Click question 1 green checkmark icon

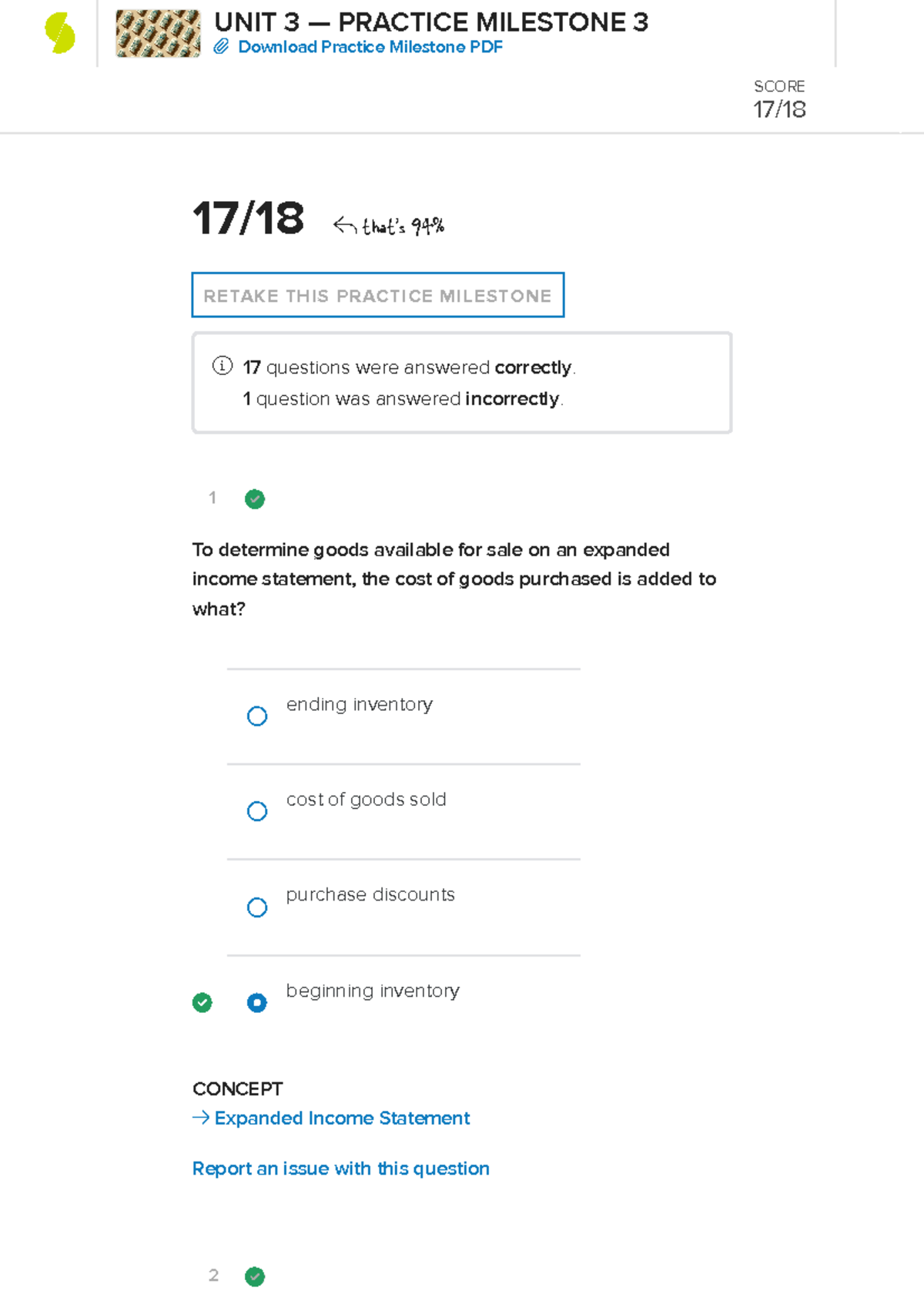[x=255, y=499]
